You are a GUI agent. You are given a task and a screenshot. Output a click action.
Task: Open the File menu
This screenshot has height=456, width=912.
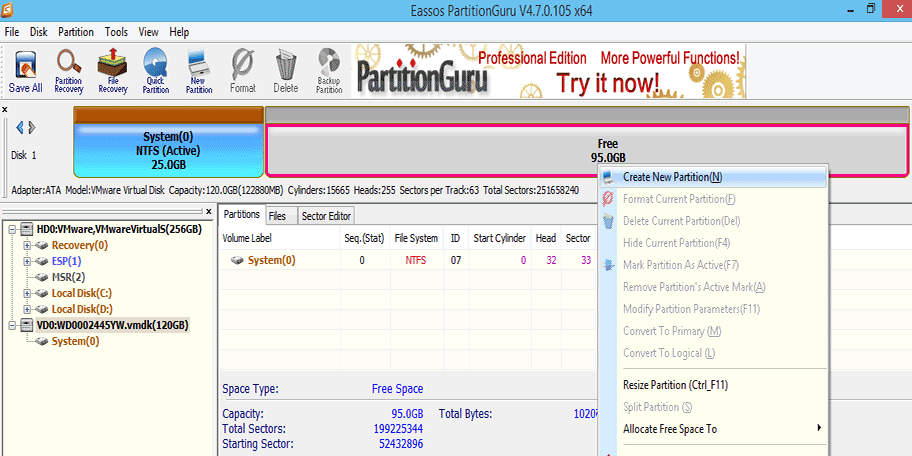[12, 32]
